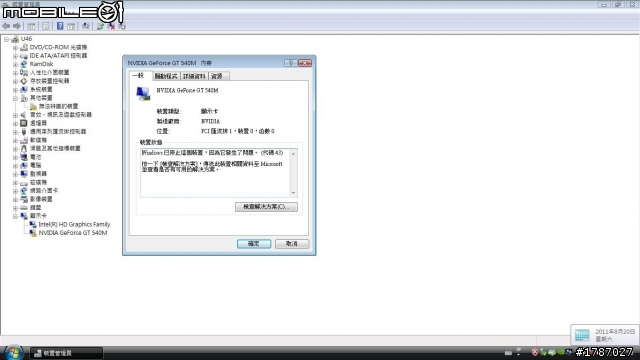Select the 軟碟機 (floppy drives) label
The width and height of the screenshot is (640, 360).
click(x=38, y=140)
